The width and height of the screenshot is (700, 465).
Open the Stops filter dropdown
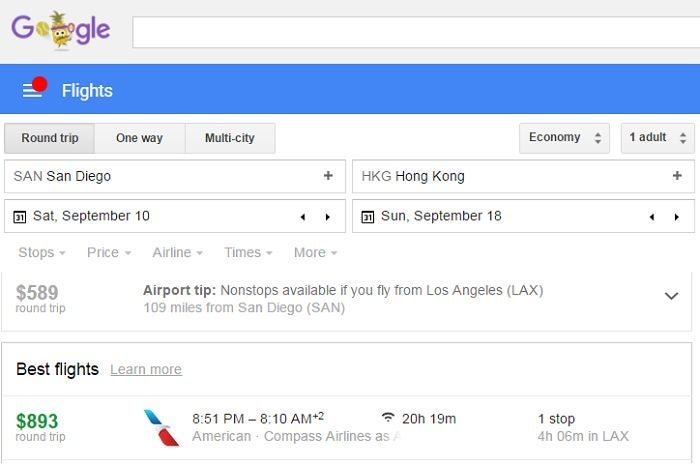click(42, 253)
